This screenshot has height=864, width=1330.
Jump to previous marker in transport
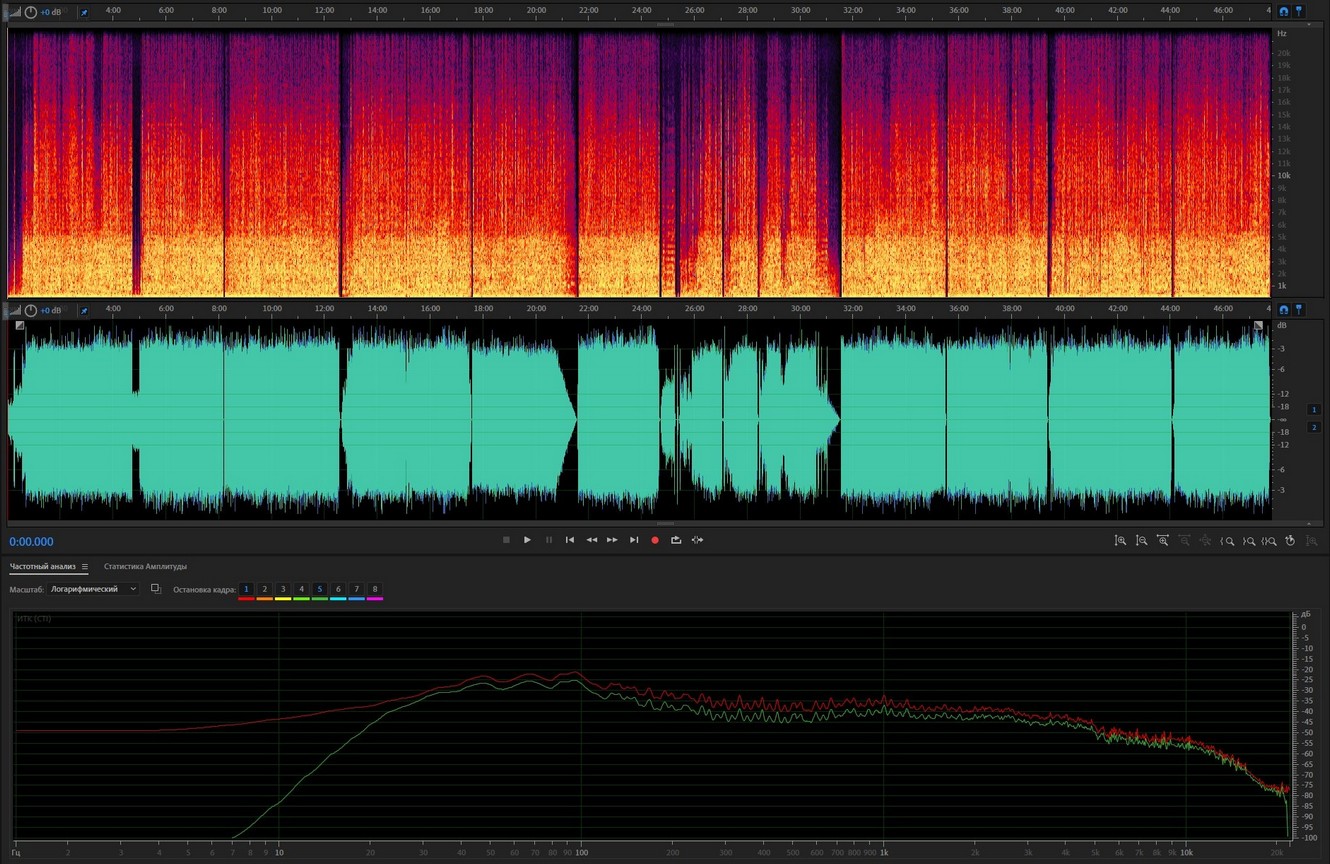pos(570,540)
